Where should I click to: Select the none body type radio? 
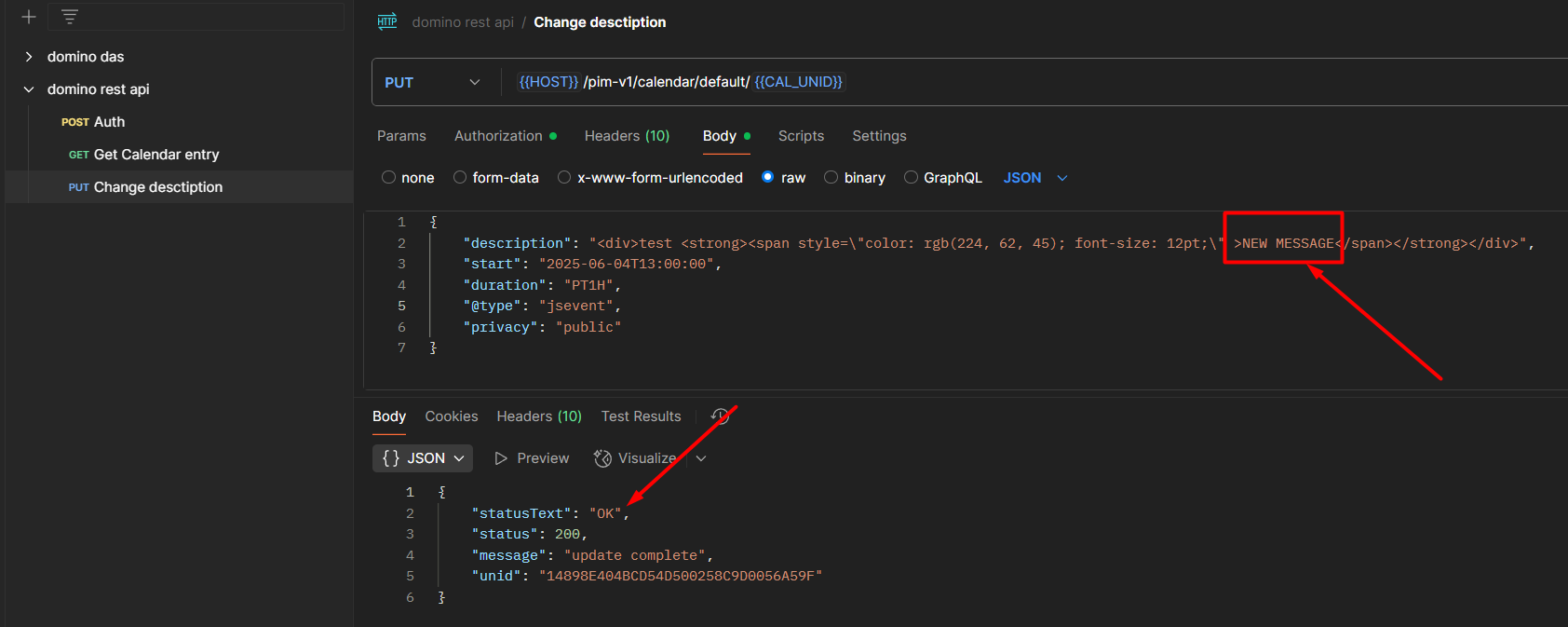pyautogui.click(x=388, y=177)
